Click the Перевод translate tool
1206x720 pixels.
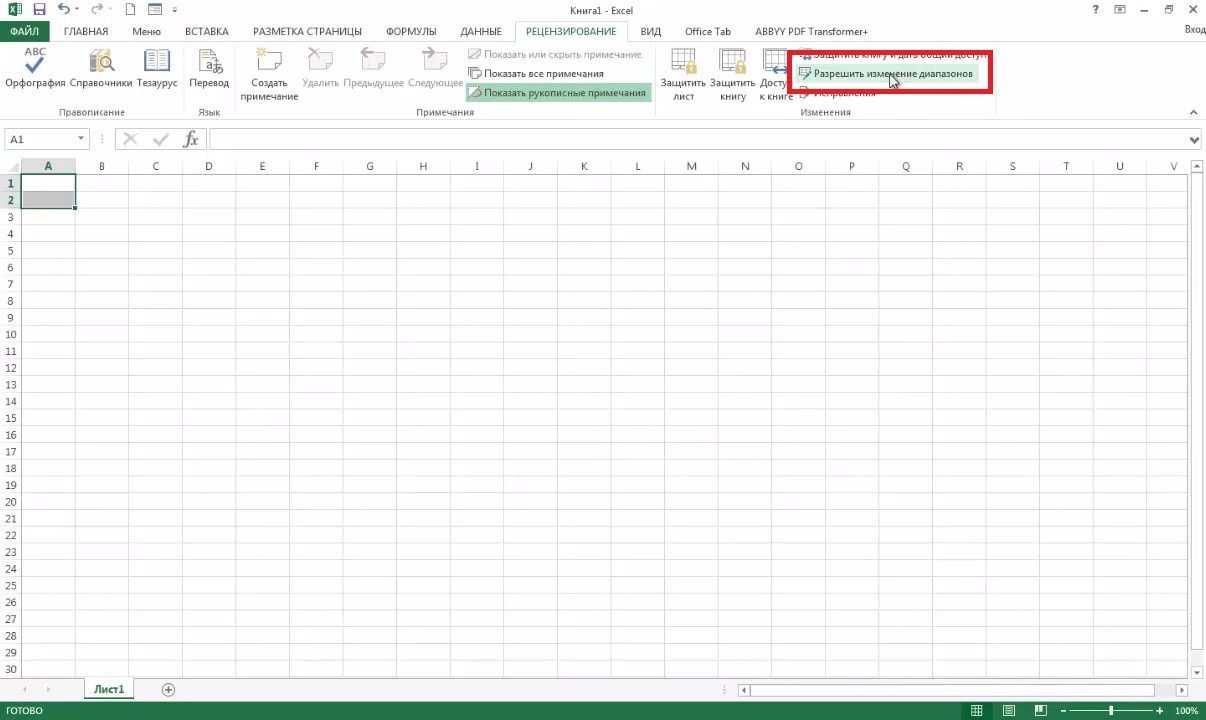[209, 70]
